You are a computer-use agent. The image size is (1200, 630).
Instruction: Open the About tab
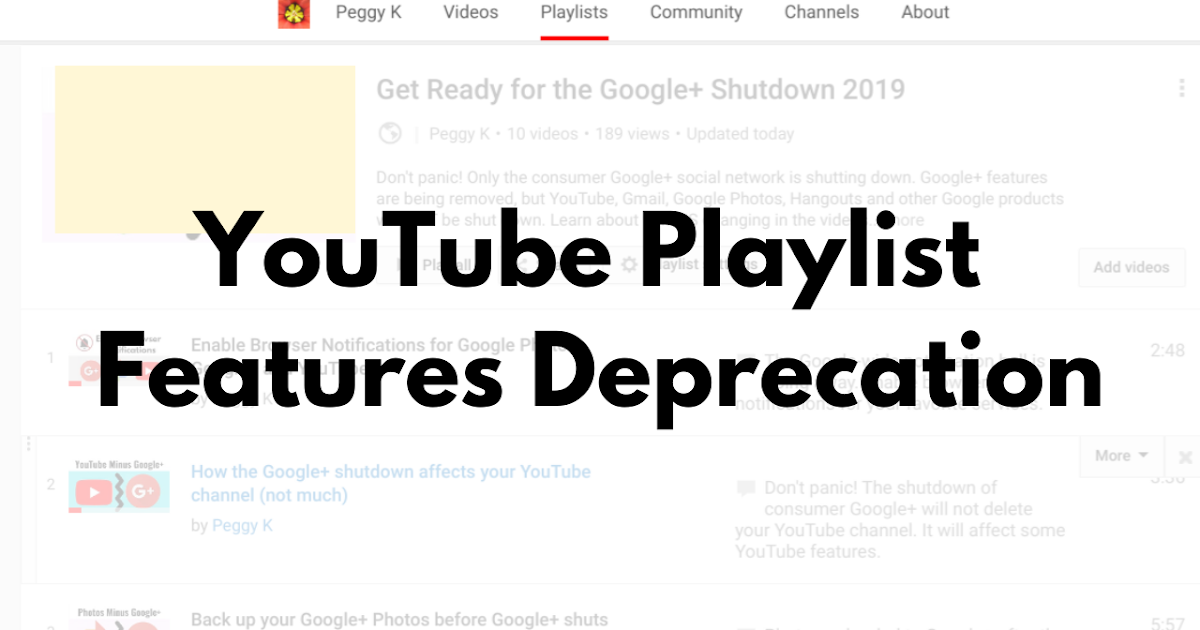[x=925, y=13]
